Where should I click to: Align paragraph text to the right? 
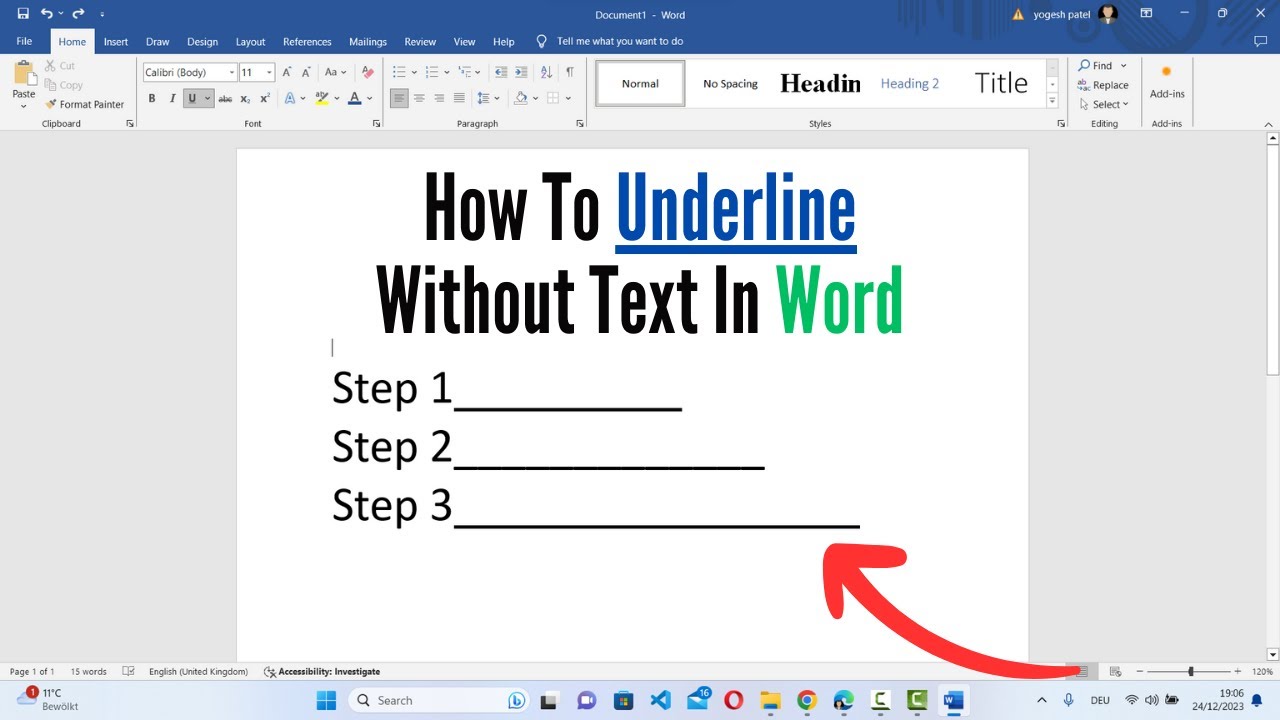click(439, 98)
